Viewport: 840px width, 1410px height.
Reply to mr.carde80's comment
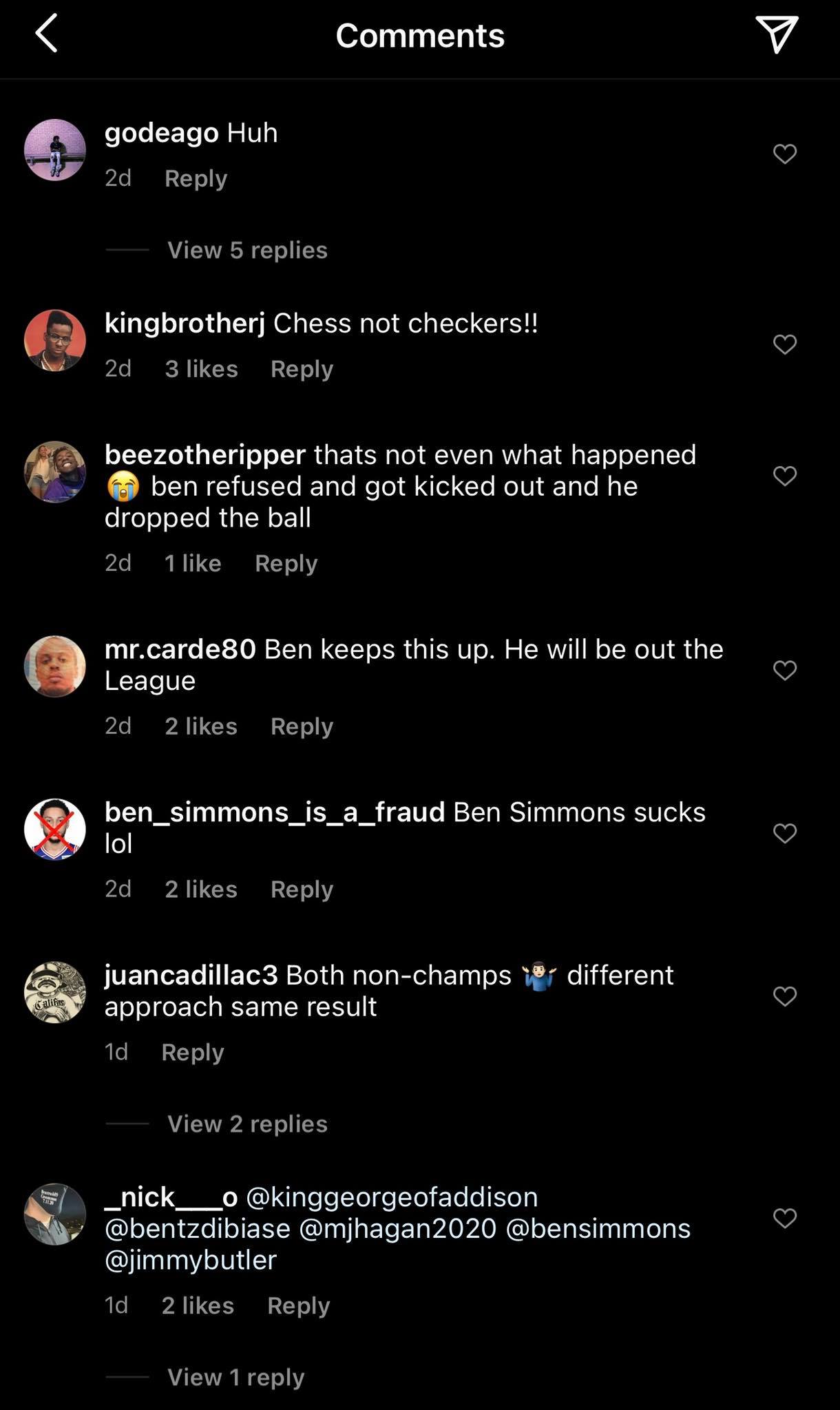tap(301, 726)
